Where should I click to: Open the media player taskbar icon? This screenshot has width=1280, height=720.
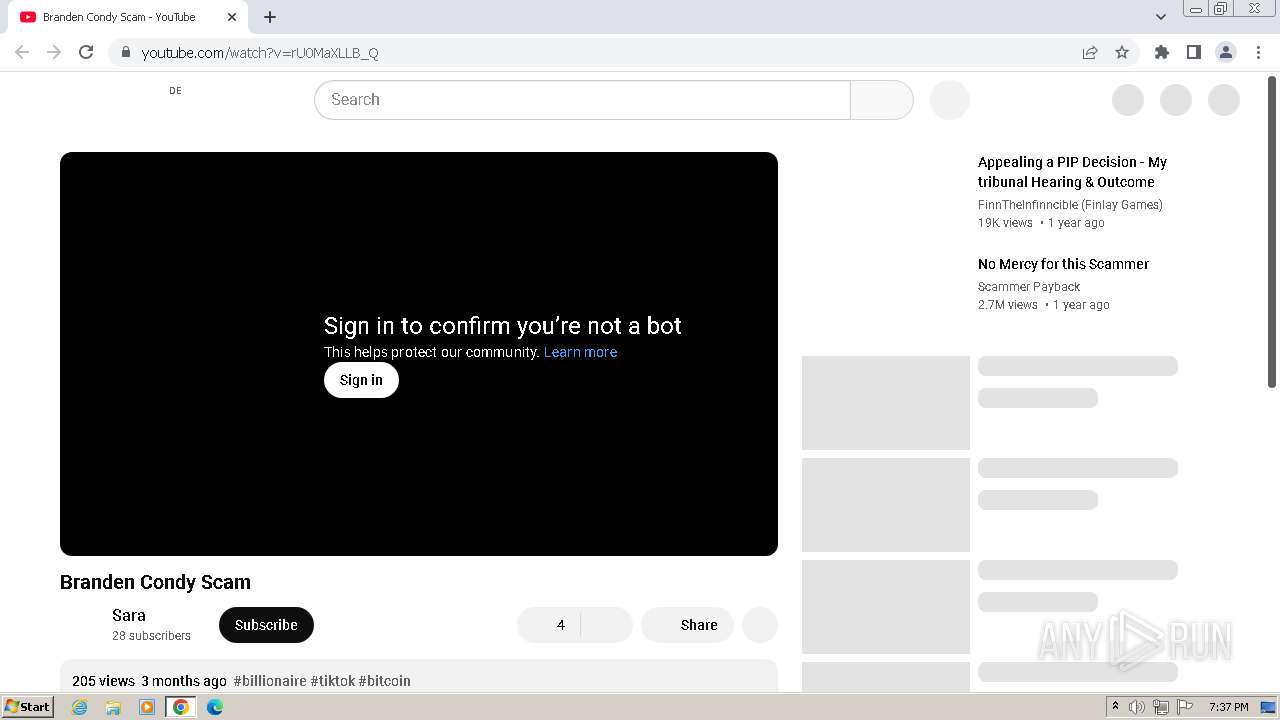(147, 707)
